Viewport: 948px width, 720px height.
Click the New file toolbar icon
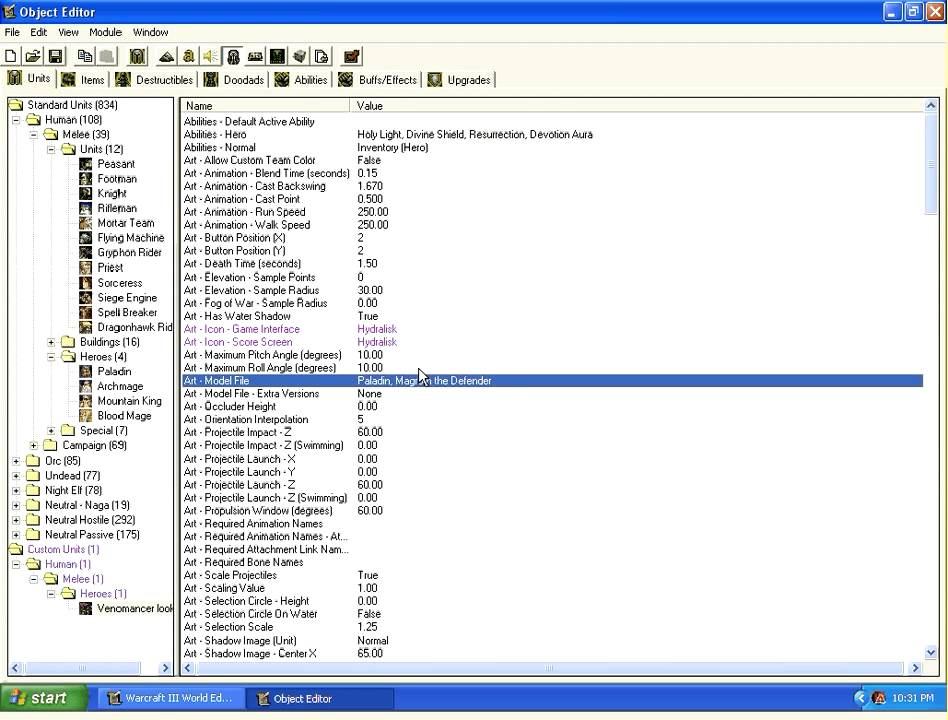(x=11, y=57)
